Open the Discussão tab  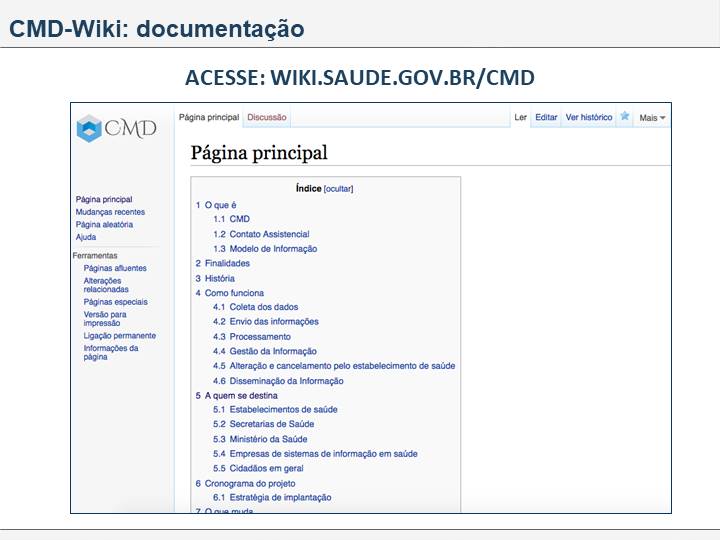point(267,117)
